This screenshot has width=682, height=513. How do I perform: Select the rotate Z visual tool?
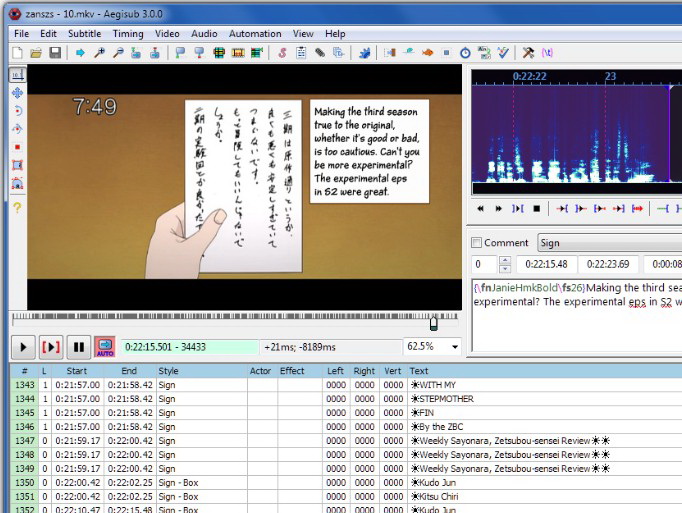[x=17, y=111]
